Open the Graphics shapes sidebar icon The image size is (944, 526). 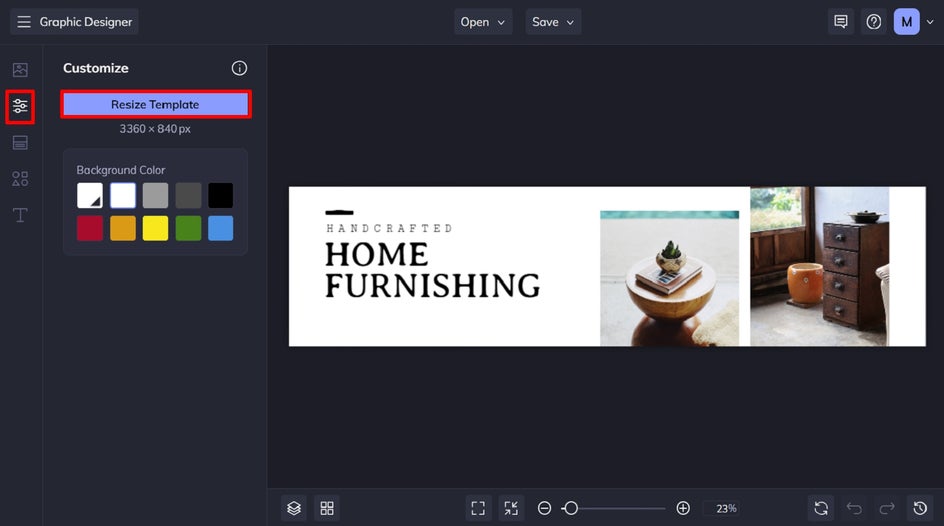click(x=20, y=179)
